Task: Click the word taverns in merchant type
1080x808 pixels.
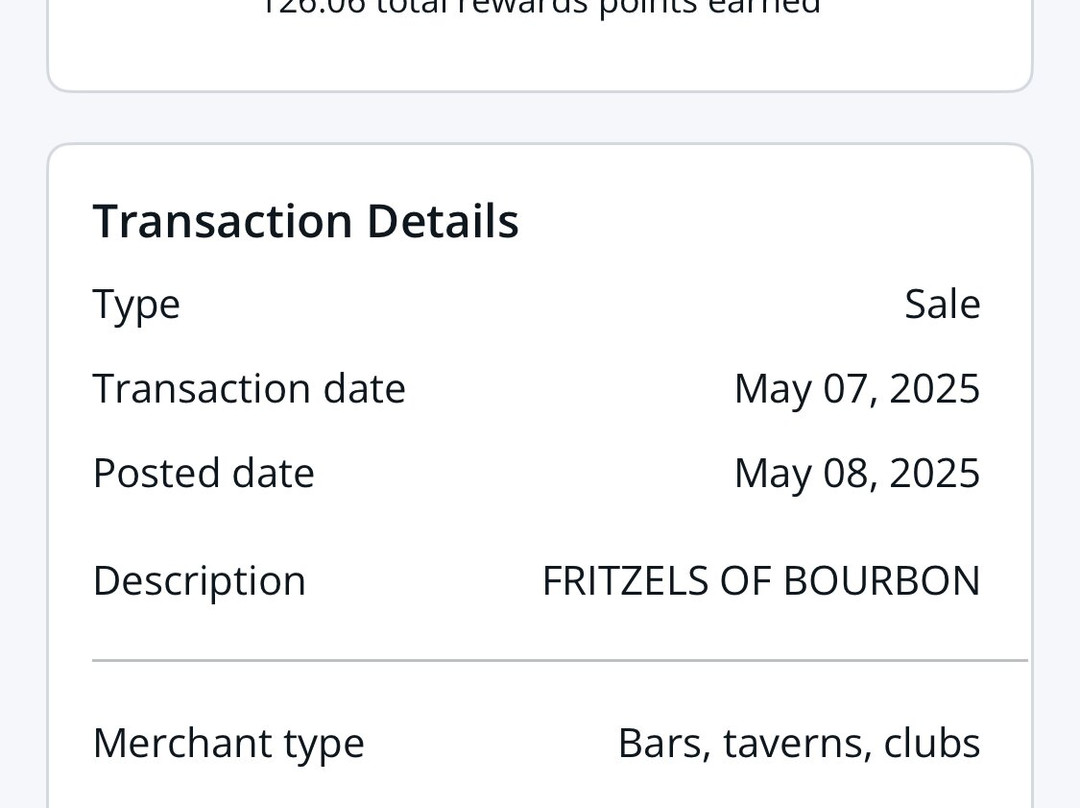Action: (788, 743)
